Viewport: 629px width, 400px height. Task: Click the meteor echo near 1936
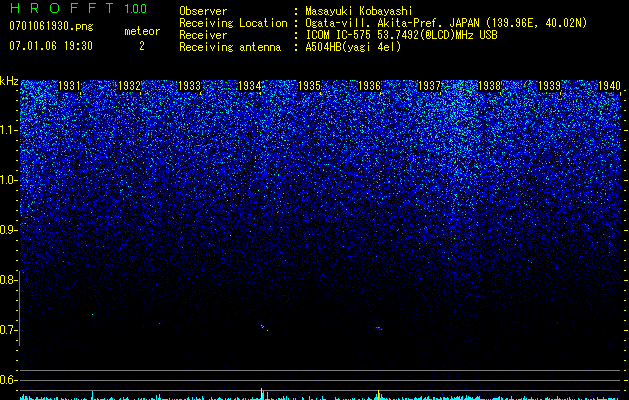[378, 329]
